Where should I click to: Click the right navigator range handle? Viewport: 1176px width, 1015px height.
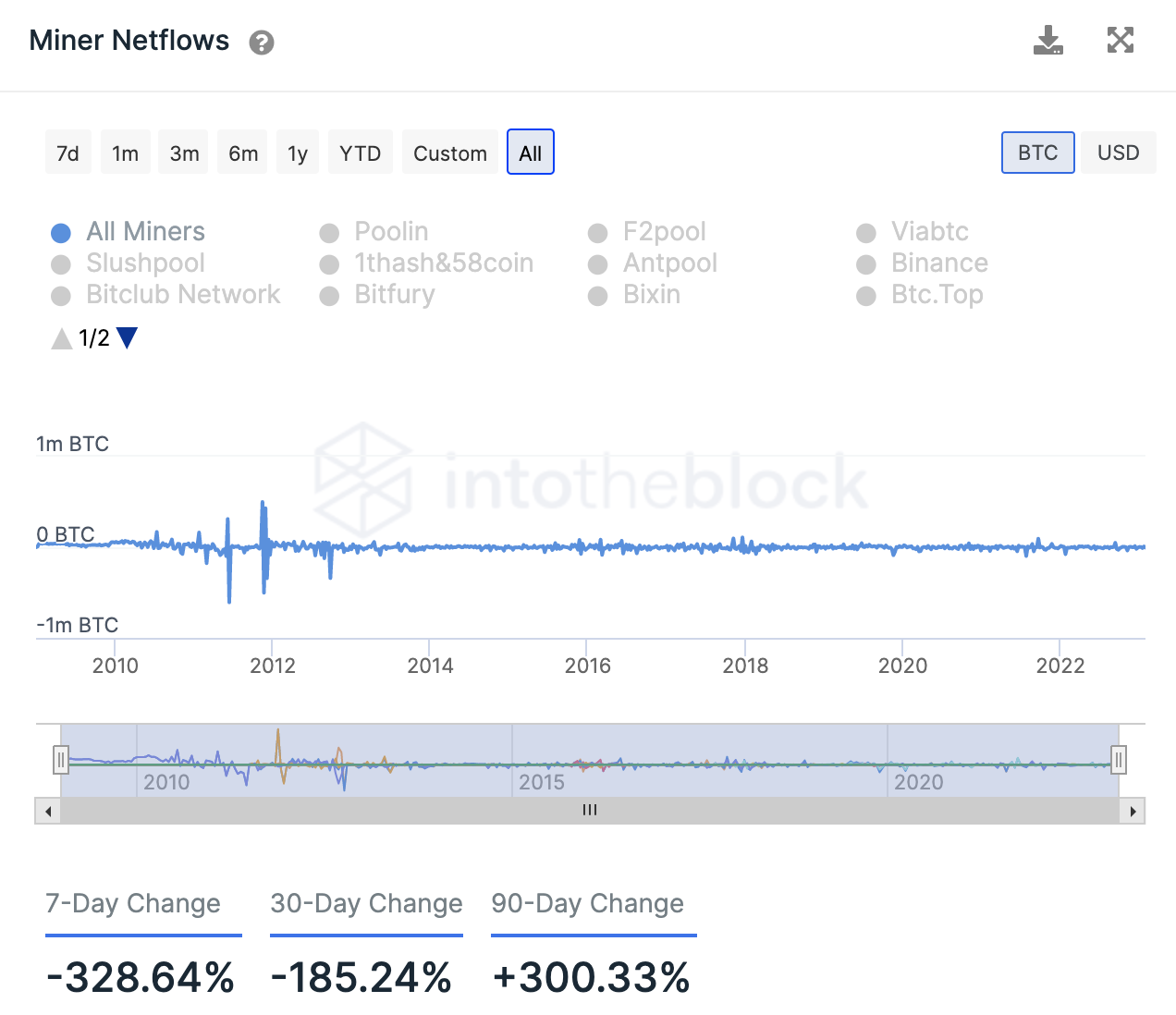[1119, 760]
